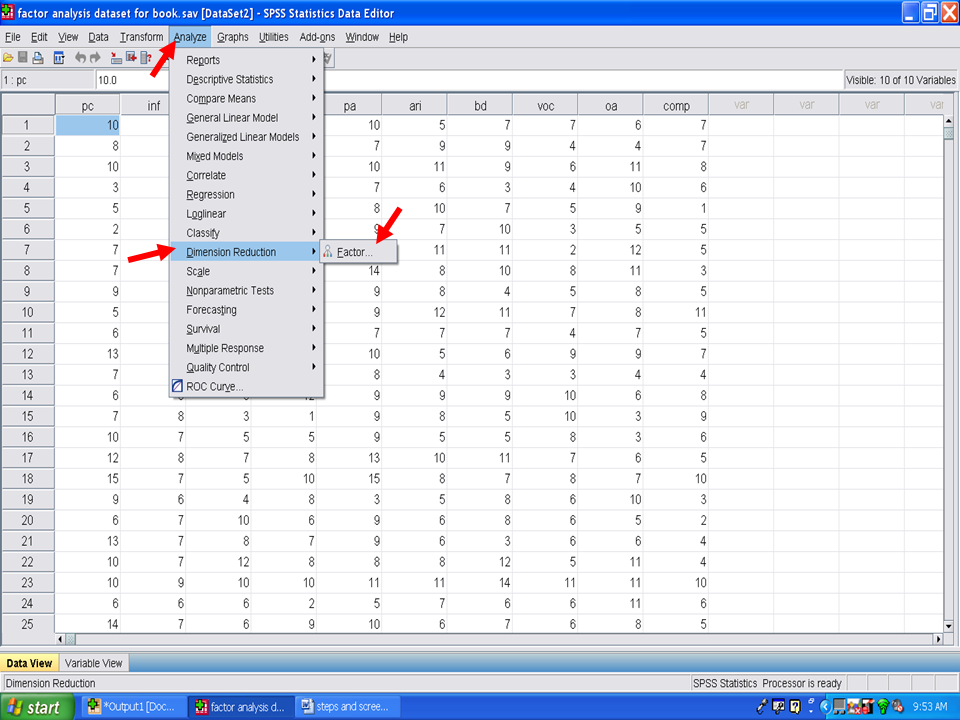Image resolution: width=960 pixels, height=720 pixels.
Task: Click the Redo arrow in toolbar
Action: pyautogui.click(x=95, y=58)
